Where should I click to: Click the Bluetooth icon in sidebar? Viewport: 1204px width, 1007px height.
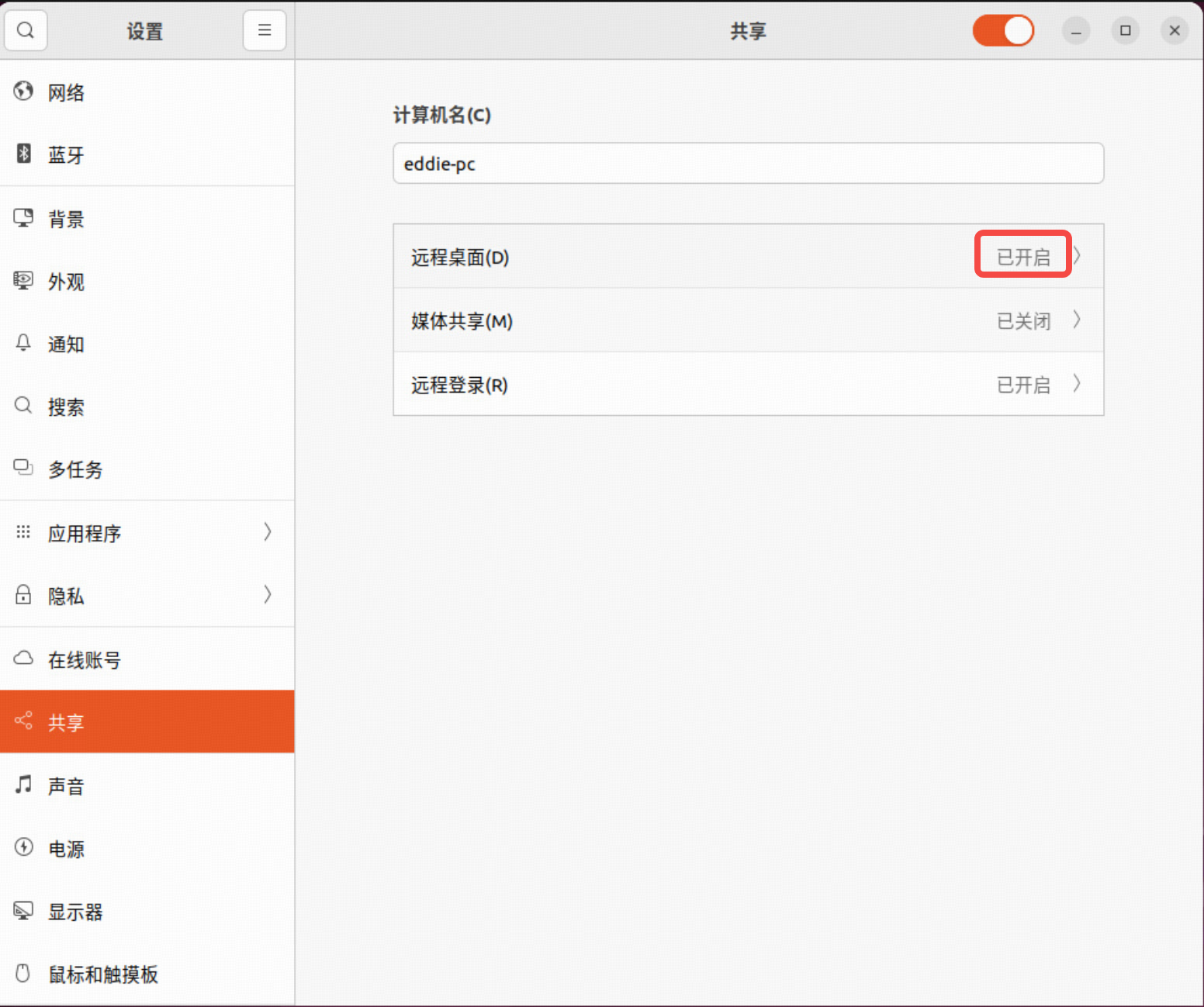pos(24,154)
